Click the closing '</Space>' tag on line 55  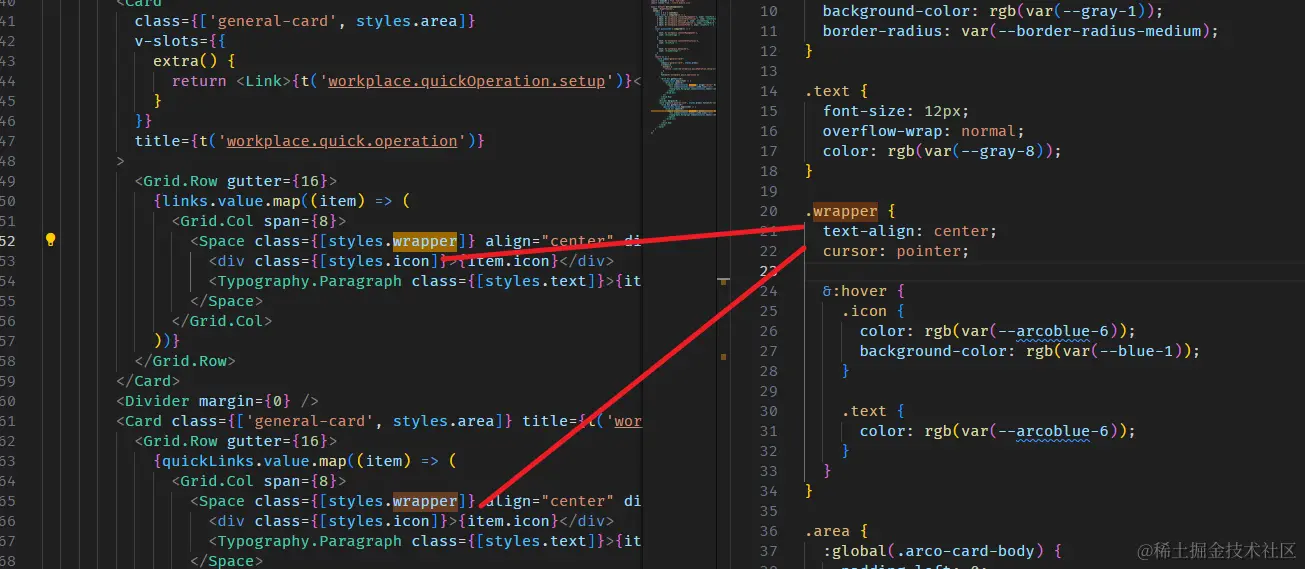pos(226,301)
